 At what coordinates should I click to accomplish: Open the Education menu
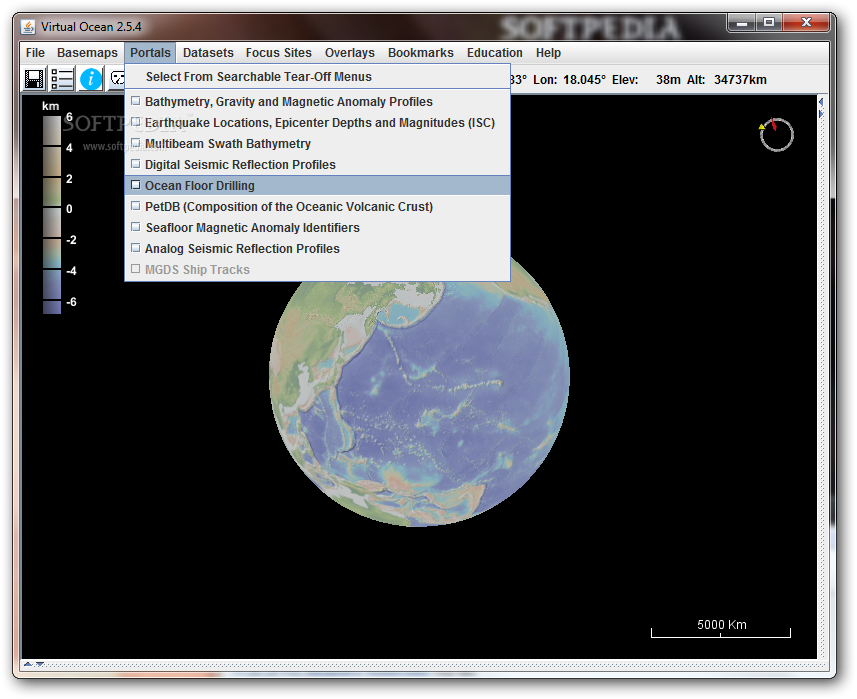pos(495,53)
